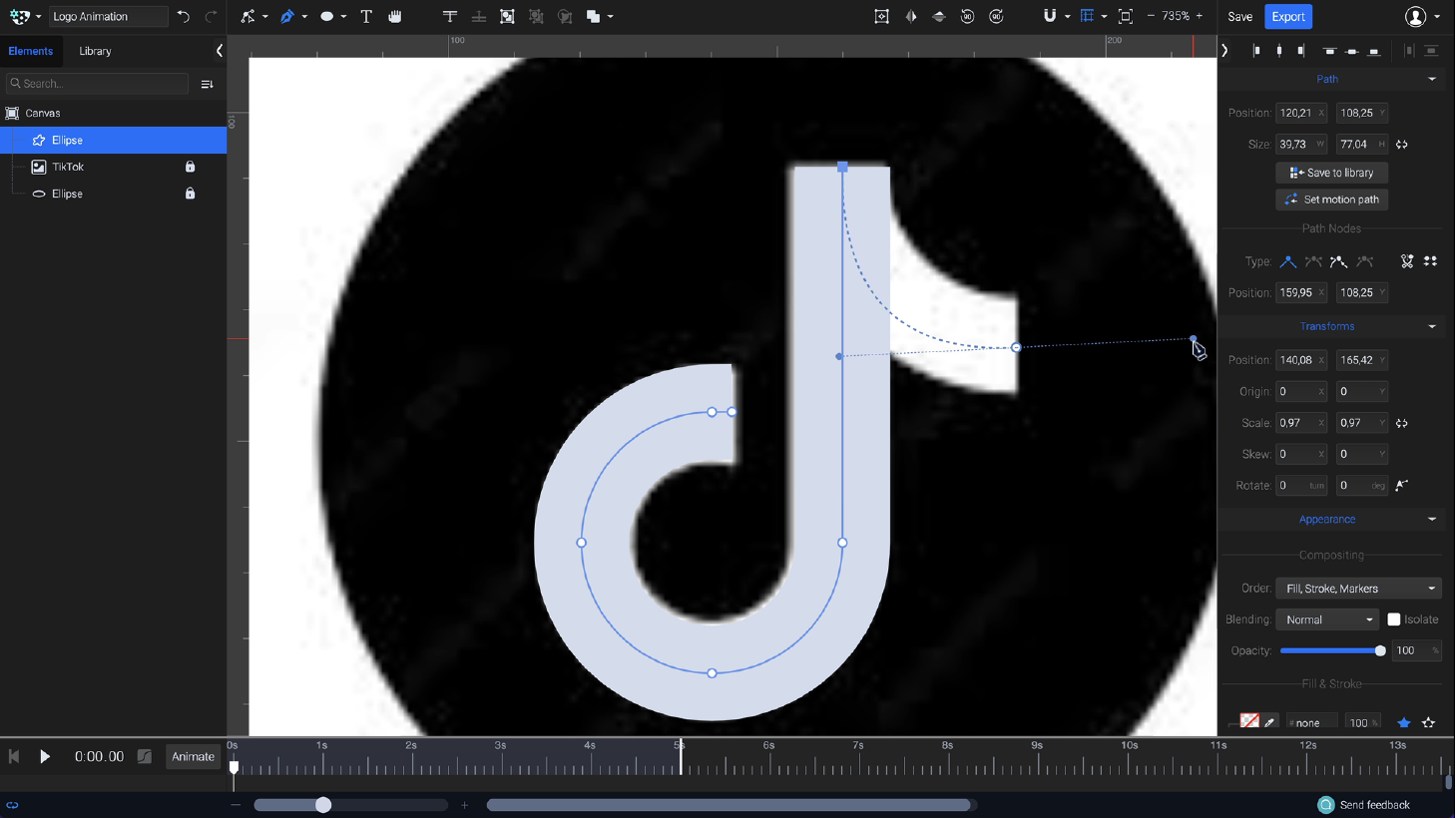The height and width of the screenshot is (819, 1456).
Task: Flip the selection vertically
Action: (x=939, y=16)
